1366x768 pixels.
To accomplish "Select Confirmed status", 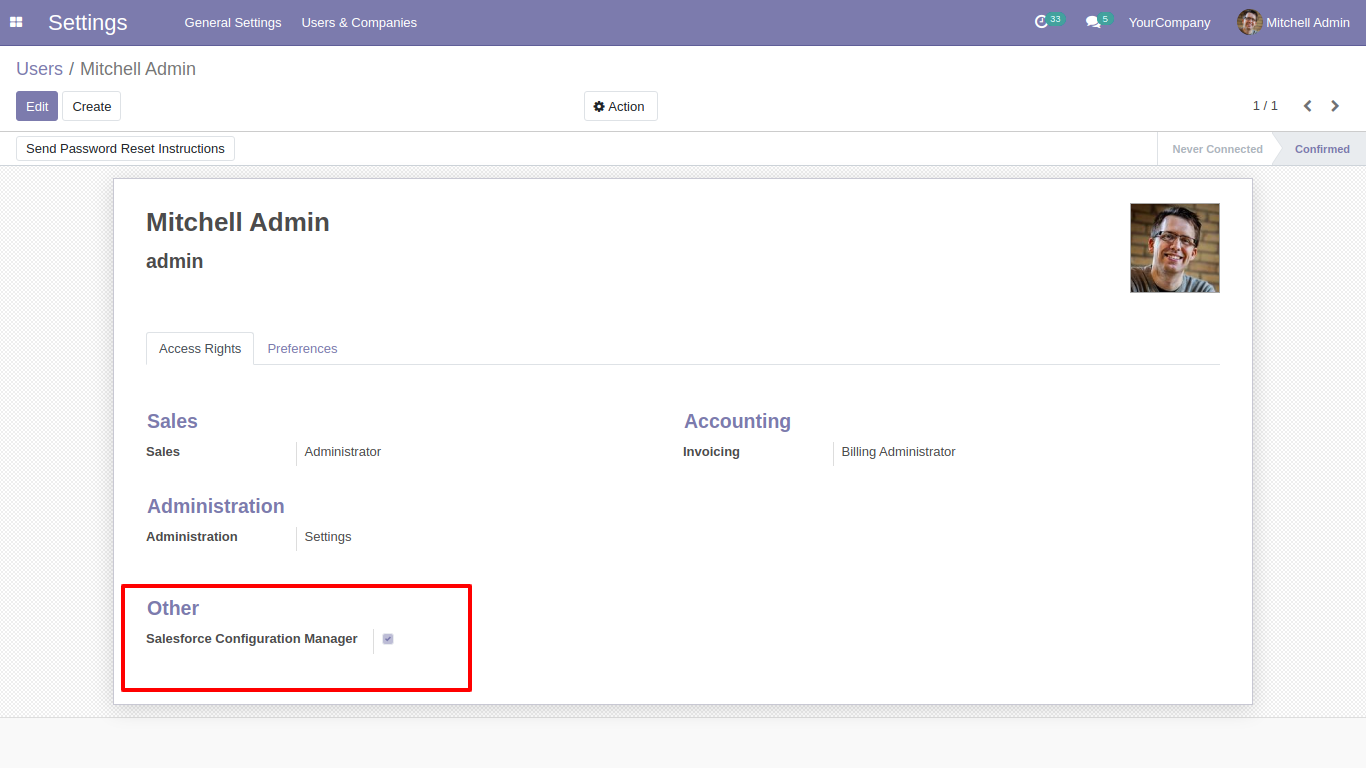I will click(1322, 149).
